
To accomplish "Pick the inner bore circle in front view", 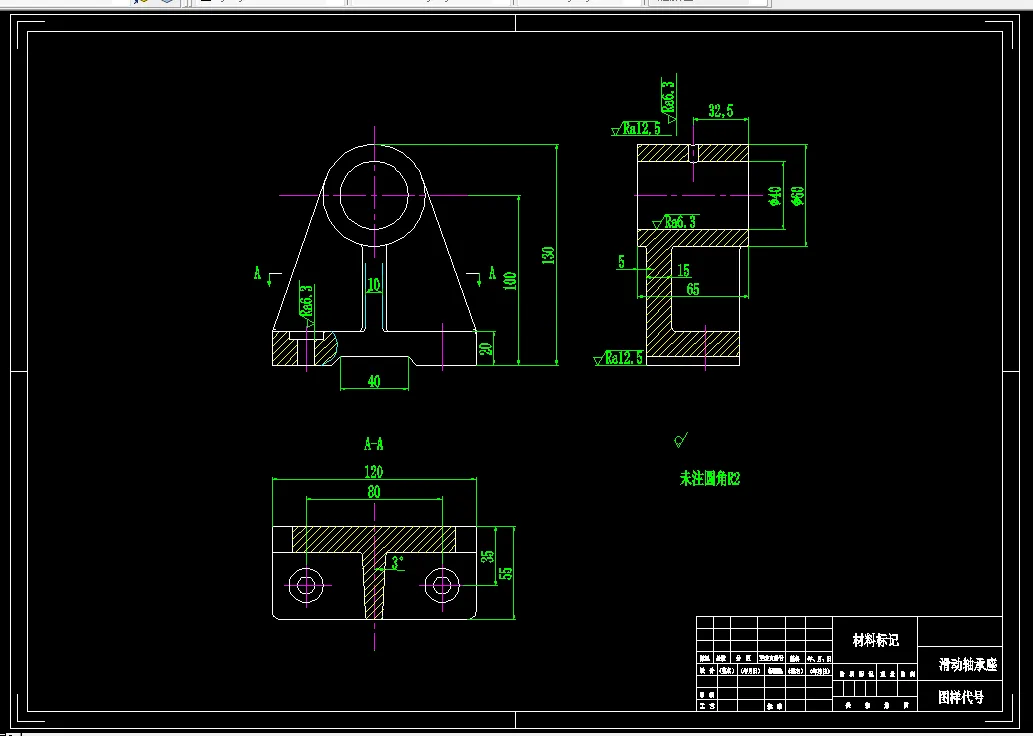I will [374, 195].
